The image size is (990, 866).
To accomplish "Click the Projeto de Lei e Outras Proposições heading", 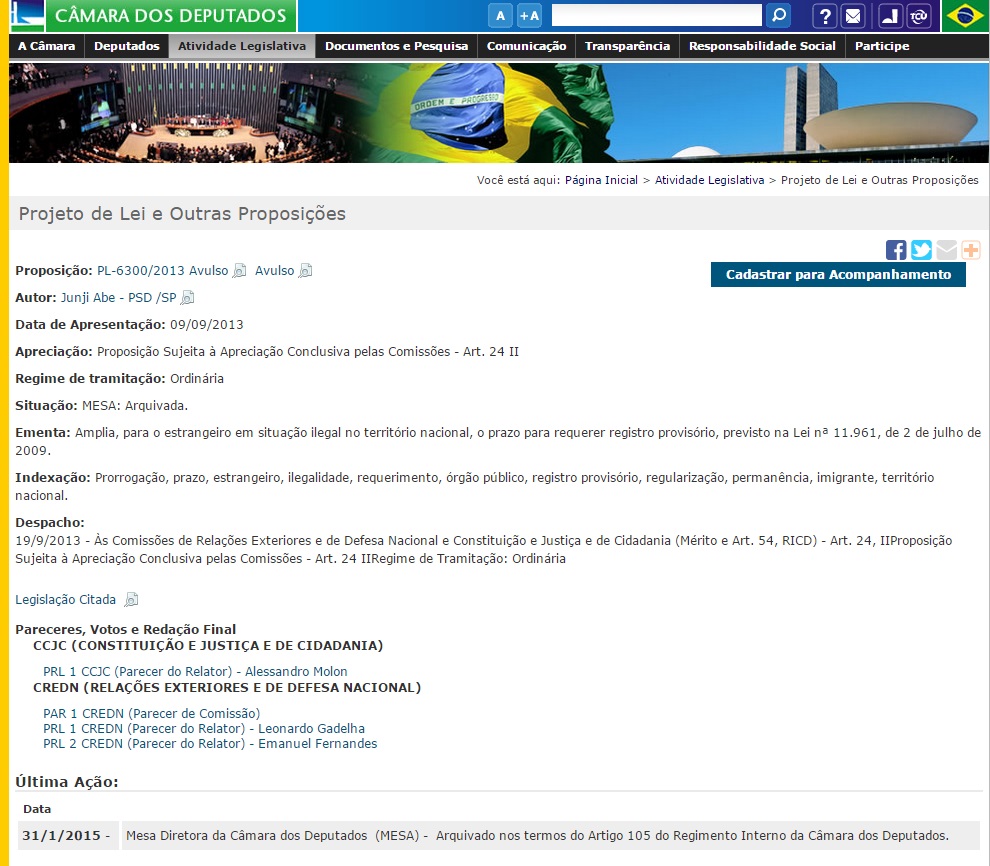I will [182, 213].
